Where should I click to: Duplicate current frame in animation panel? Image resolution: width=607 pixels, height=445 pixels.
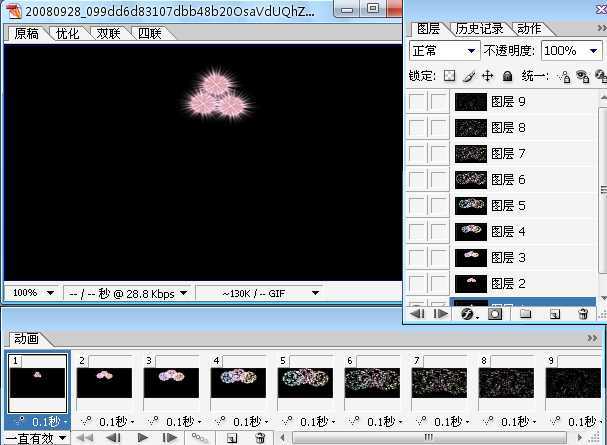pos(232,438)
